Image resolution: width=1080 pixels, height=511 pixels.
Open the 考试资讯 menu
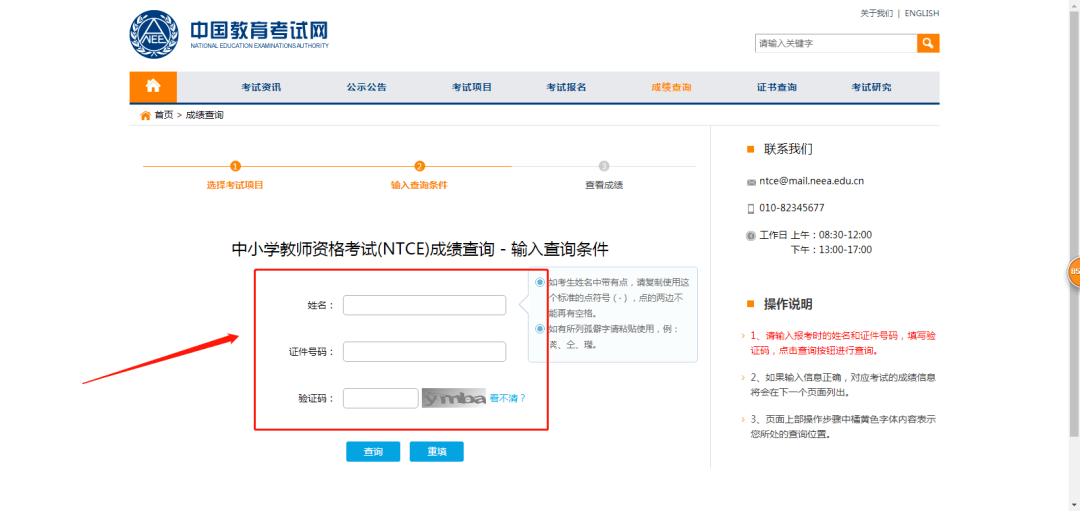pos(261,87)
